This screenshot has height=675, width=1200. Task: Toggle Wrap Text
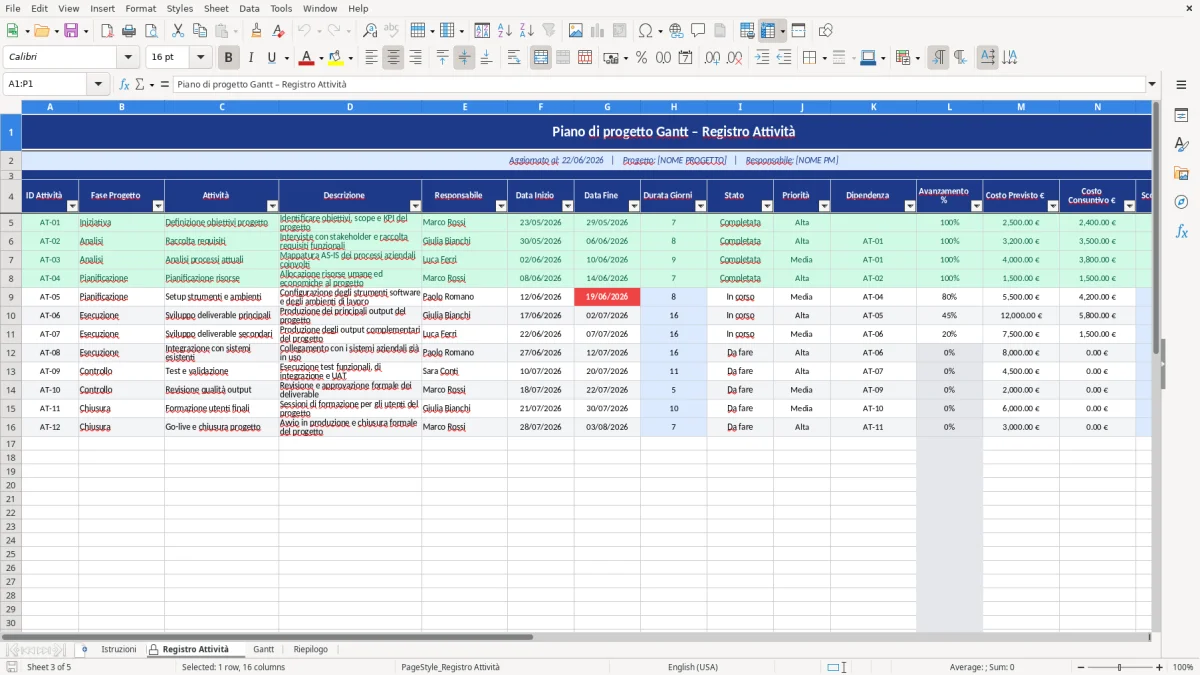[x=514, y=58]
